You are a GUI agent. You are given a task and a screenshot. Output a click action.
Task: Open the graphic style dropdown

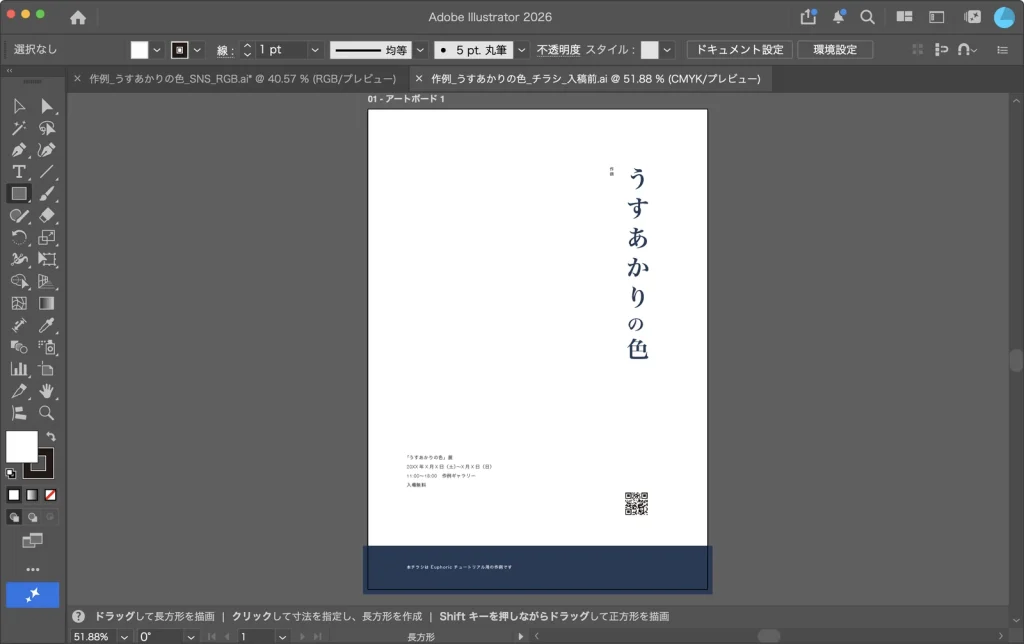pyautogui.click(x=667, y=50)
